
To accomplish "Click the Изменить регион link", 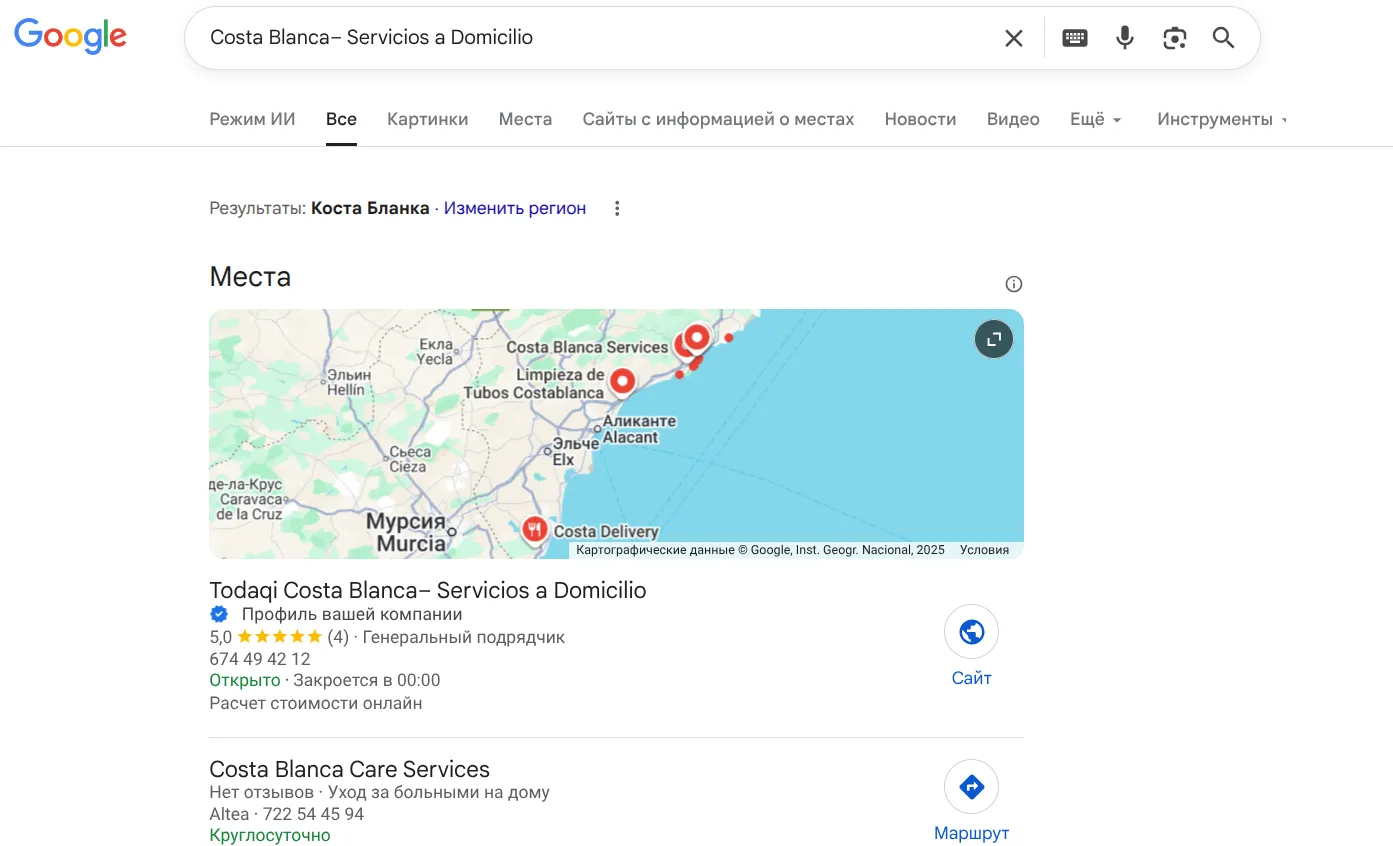I will (x=514, y=208).
